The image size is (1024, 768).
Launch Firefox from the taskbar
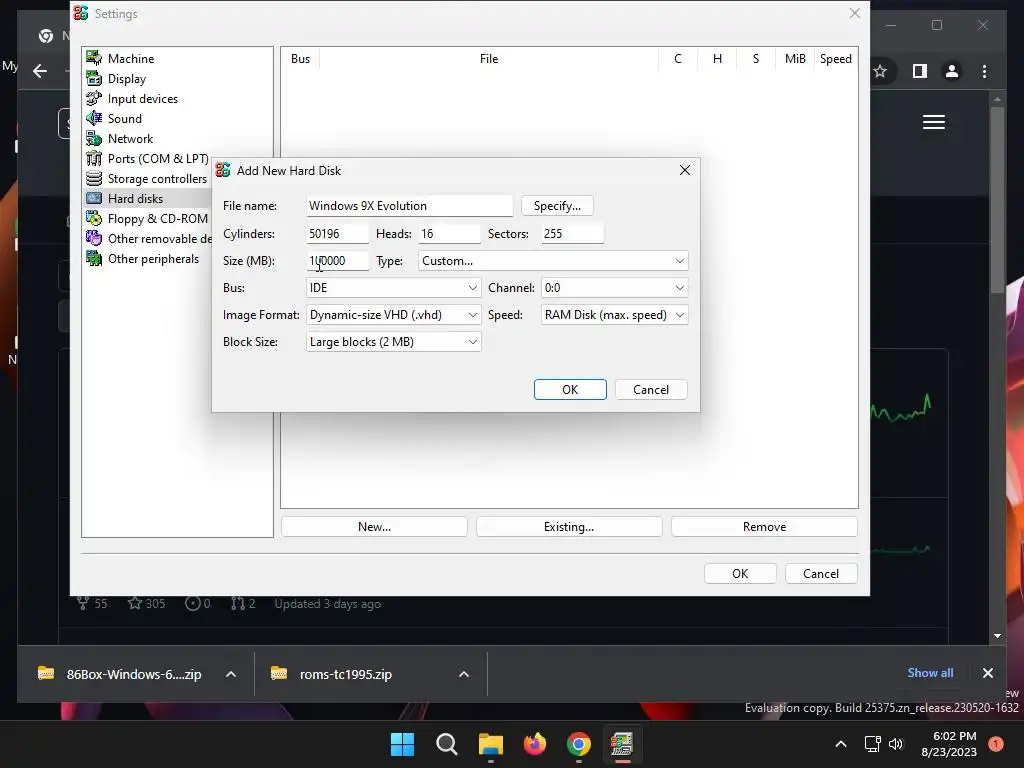(535, 744)
